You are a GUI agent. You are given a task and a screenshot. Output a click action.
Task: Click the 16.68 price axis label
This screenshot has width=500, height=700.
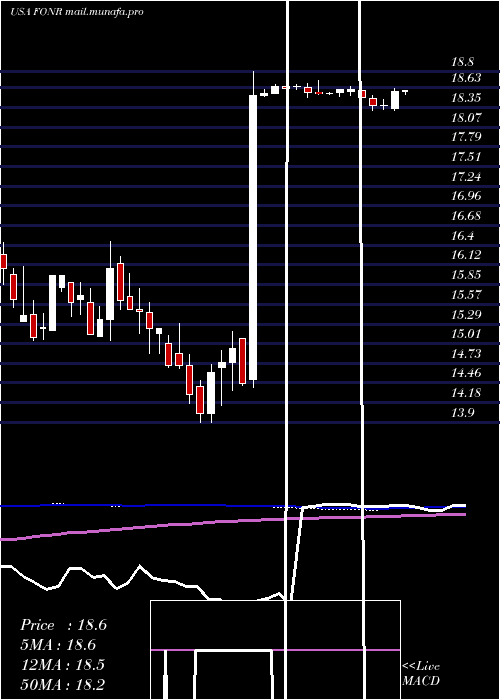click(466, 216)
